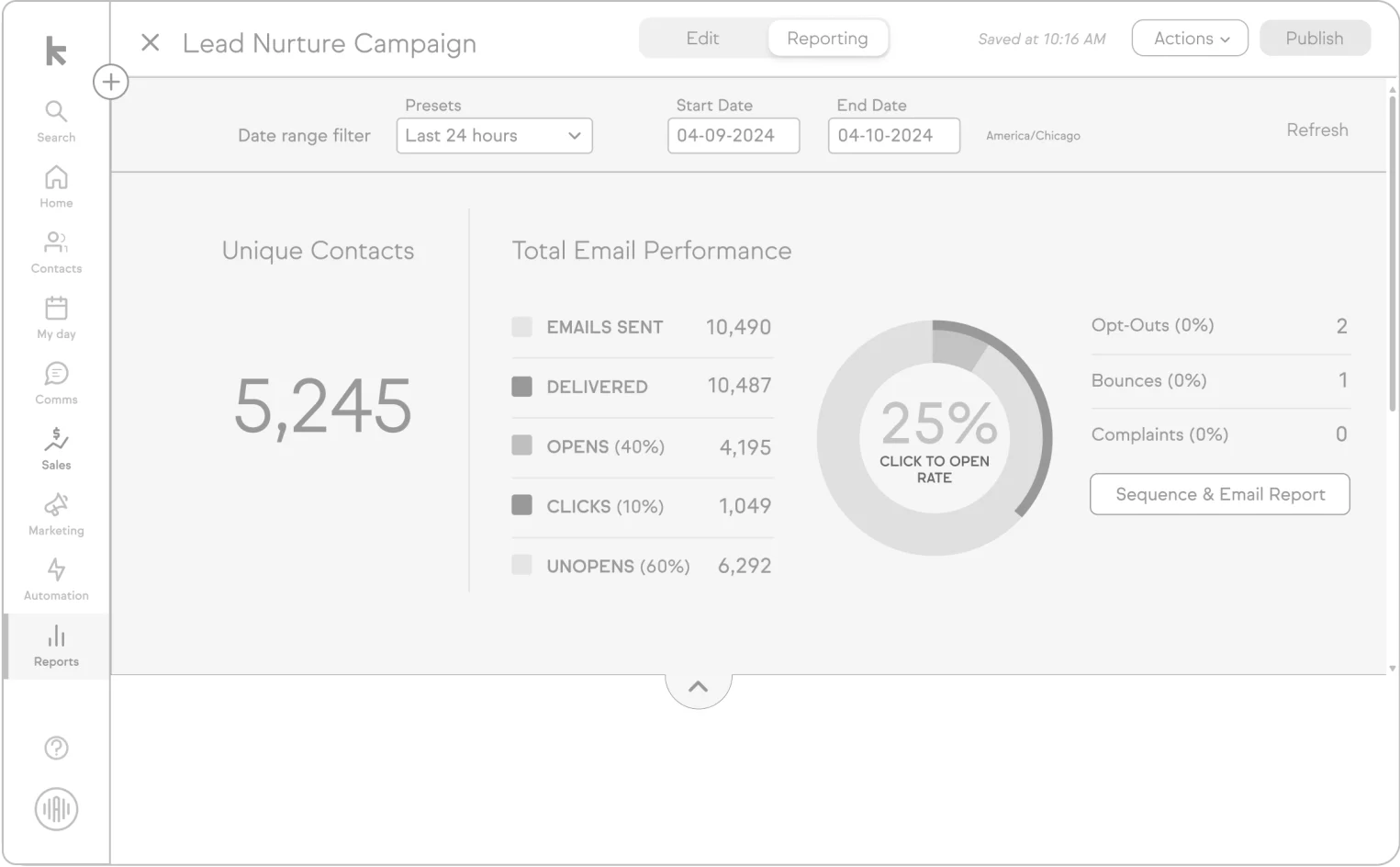Click the Bounces (0%) row
This screenshot has width=1400, height=867.
pyautogui.click(x=1219, y=380)
